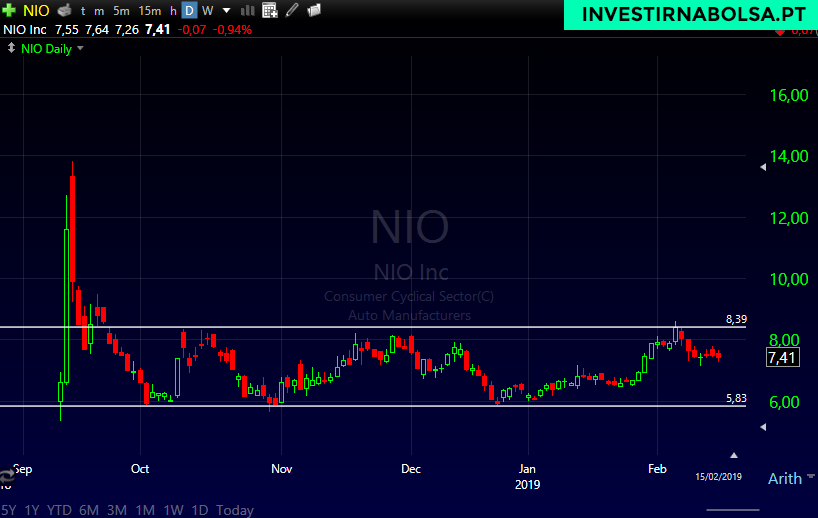Image resolution: width=818 pixels, height=518 pixels.
Task: Select the Weekly (W) timeframe
Action: 208,10
